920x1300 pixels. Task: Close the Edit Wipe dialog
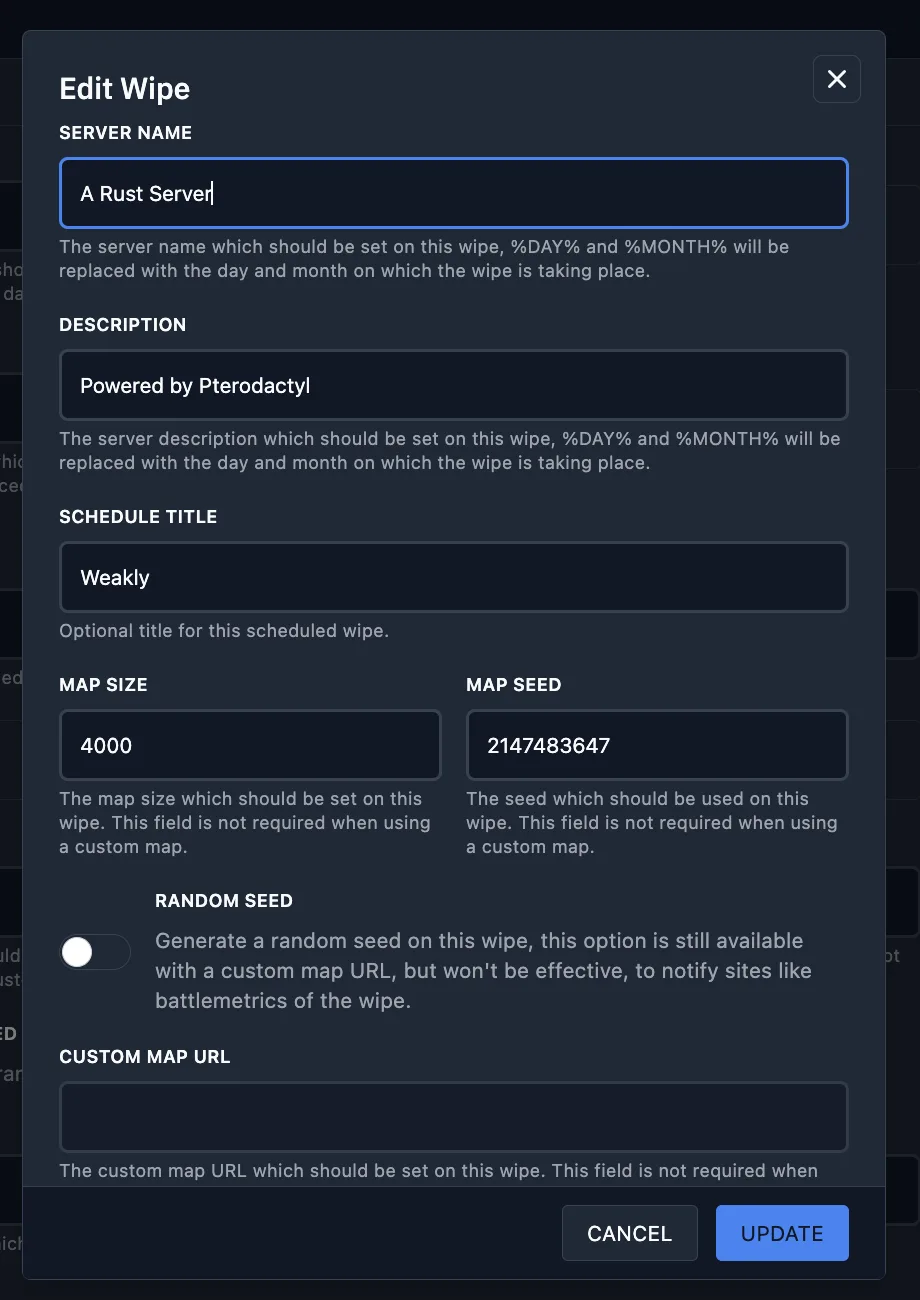[837, 79]
